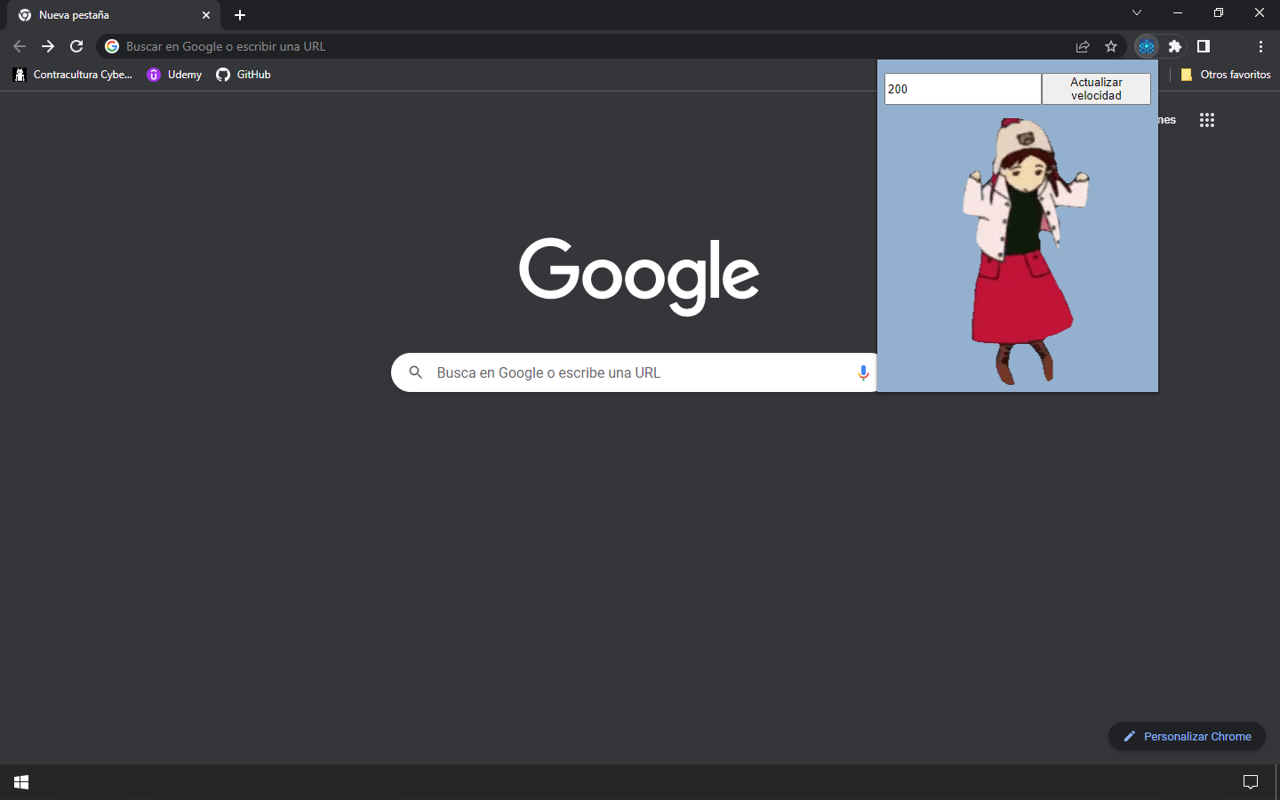Click the magnifier icon in Google search box
The height and width of the screenshot is (800, 1280).
(416, 373)
